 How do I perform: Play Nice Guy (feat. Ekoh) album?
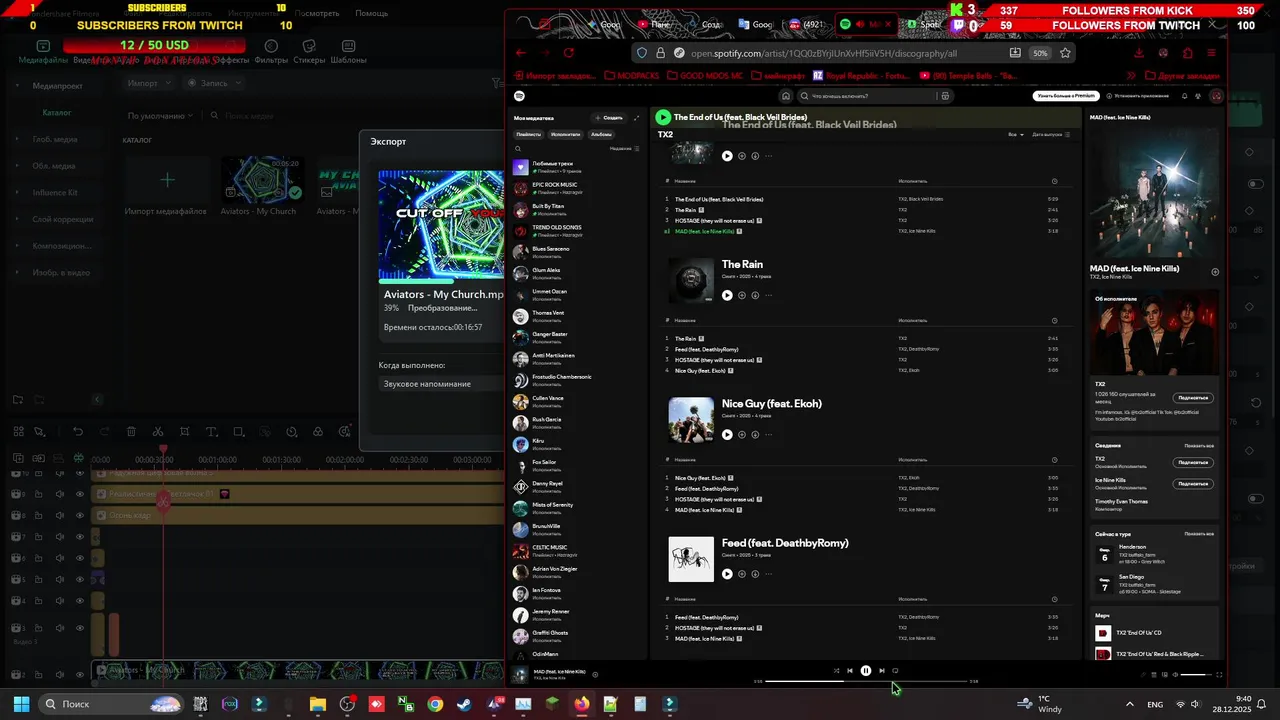pos(727,435)
